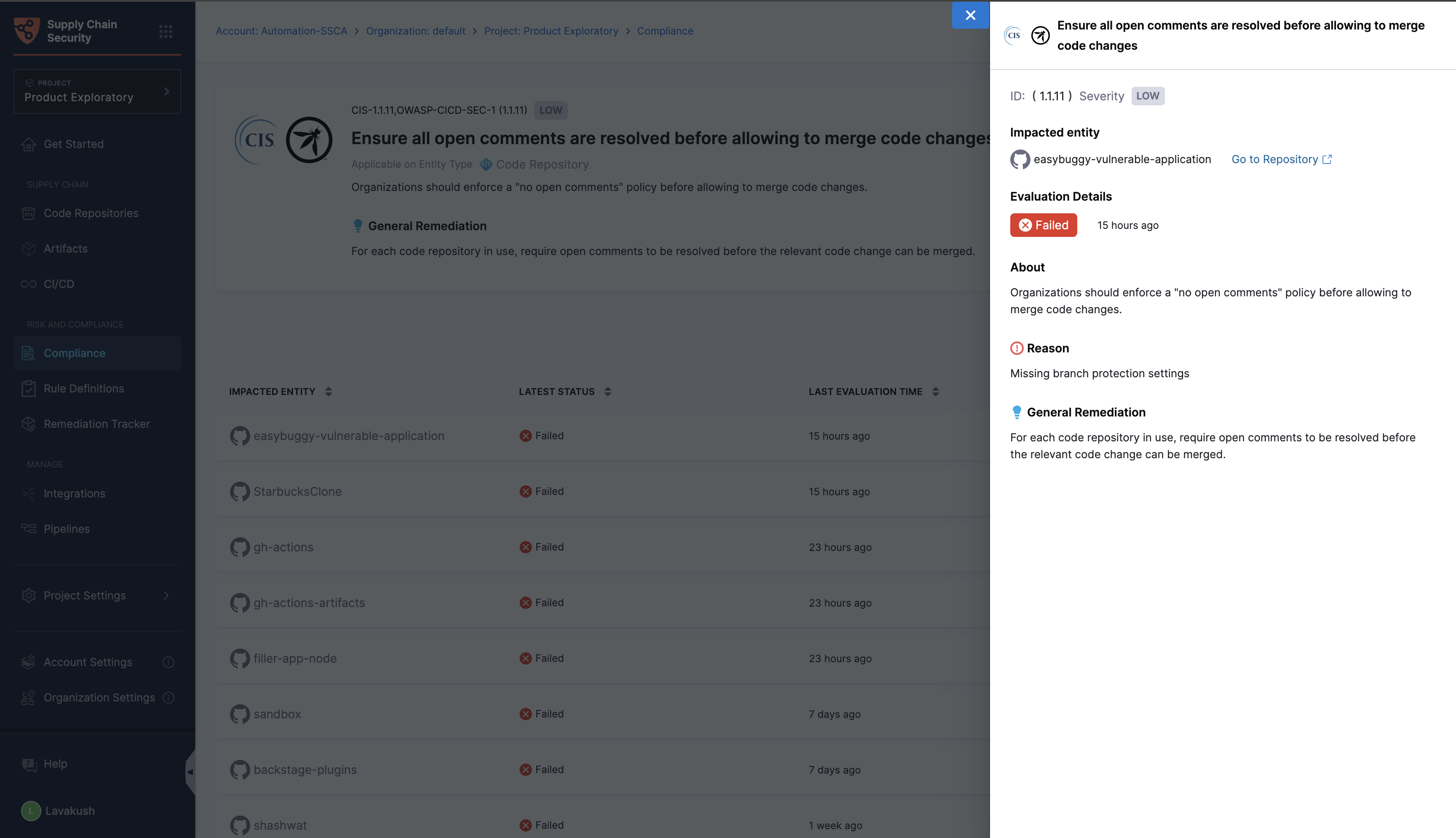Image resolution: width=1456 pixels, height=838 pixels.
Task: Click Account Settings info icon
Action: pyautogui.click(x=169, y=662)
